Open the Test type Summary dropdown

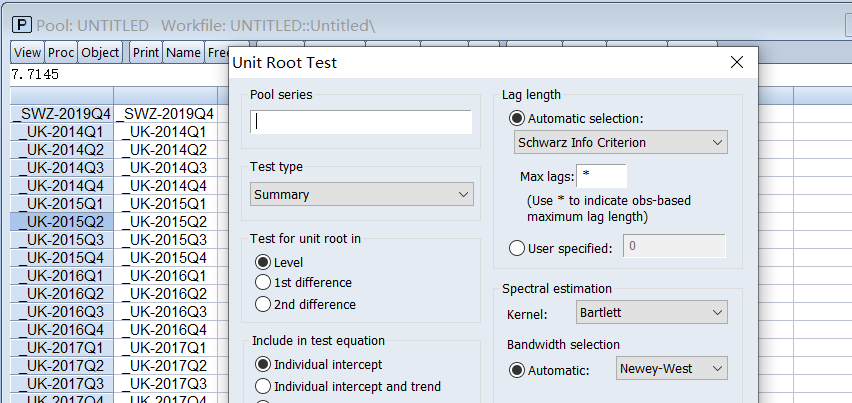[362, 194]
